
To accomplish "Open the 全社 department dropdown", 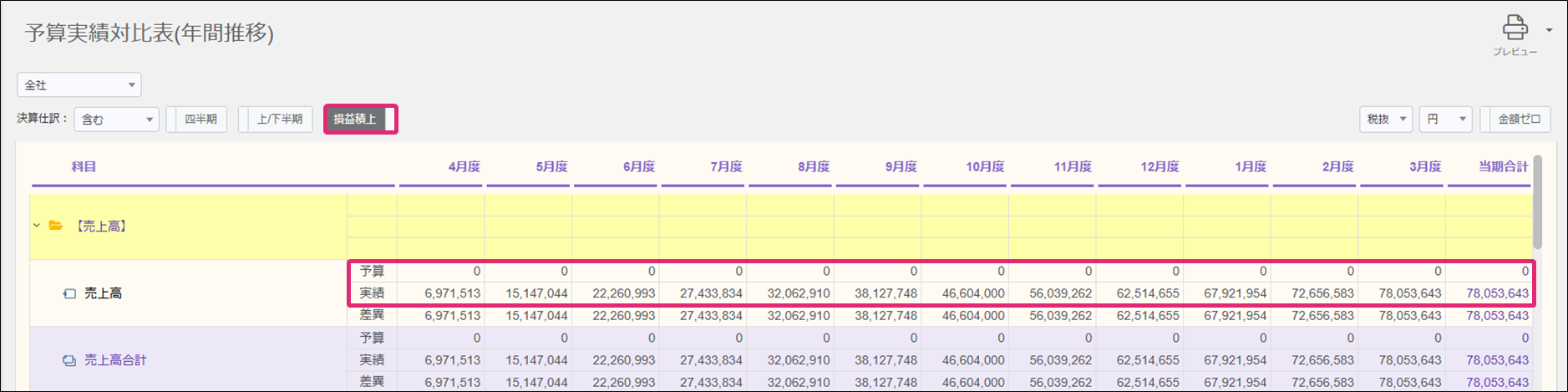I will point(79,84).
